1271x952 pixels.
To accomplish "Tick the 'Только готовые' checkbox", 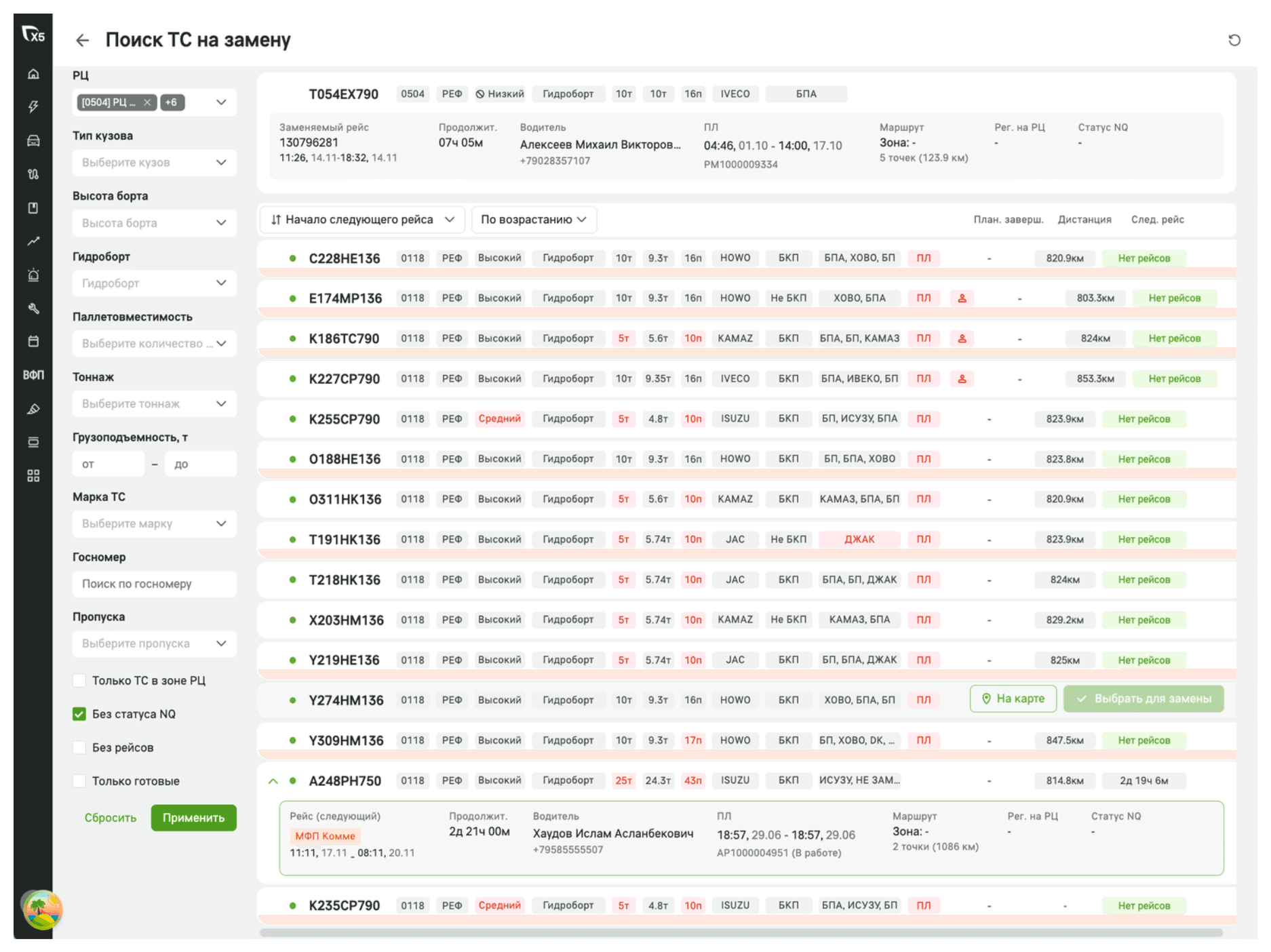I will [x=79, y=781].
